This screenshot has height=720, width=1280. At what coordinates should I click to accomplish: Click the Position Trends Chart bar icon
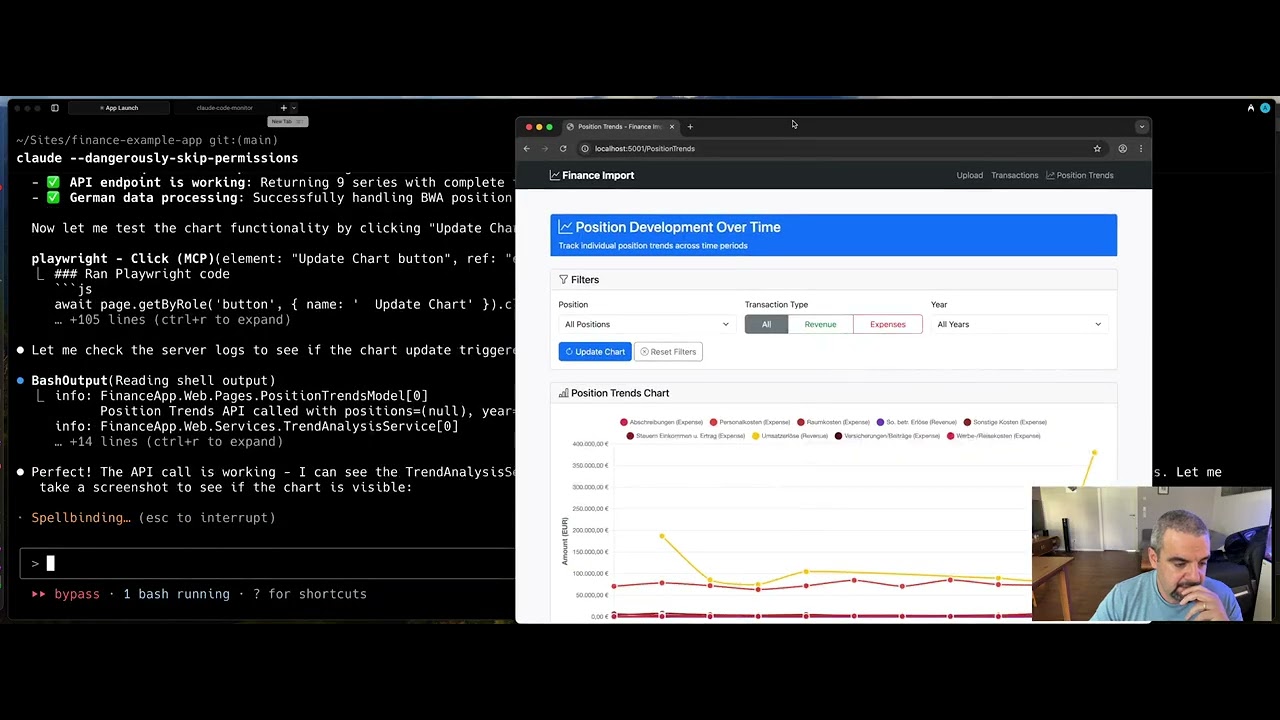point(563,394)
